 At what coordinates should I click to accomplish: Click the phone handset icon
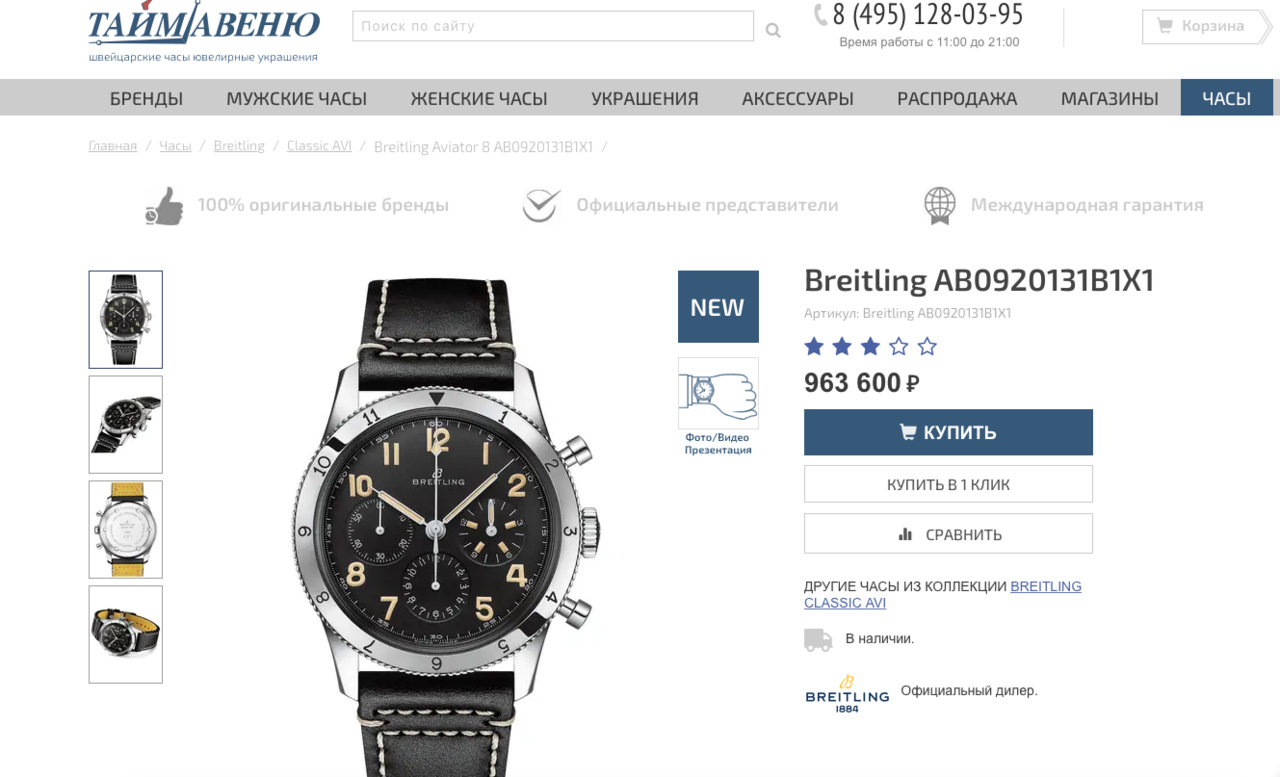click(x=821, y=14)
